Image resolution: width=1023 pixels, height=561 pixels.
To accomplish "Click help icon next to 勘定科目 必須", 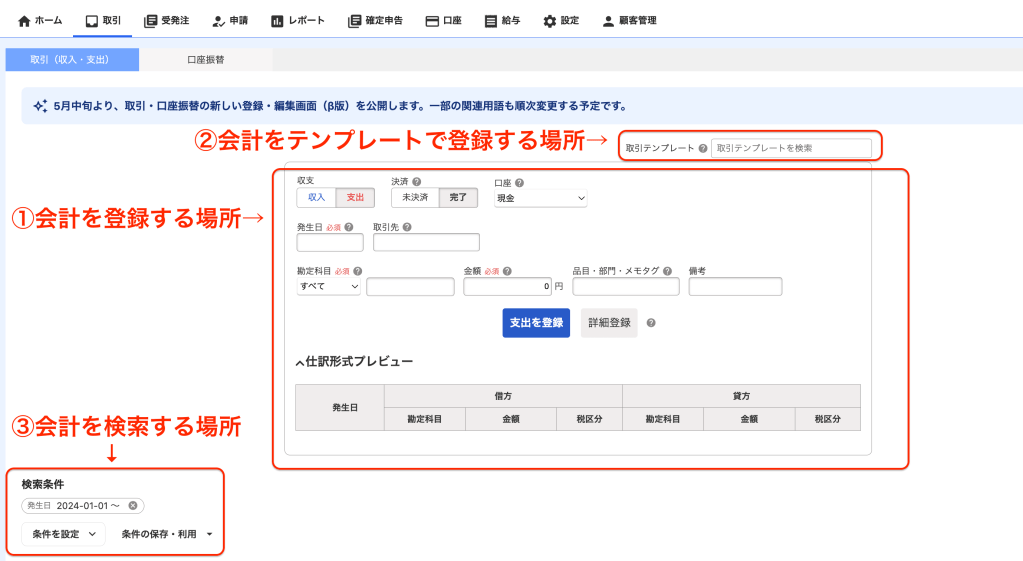I will pyautogui.click(x=358, y=271).
